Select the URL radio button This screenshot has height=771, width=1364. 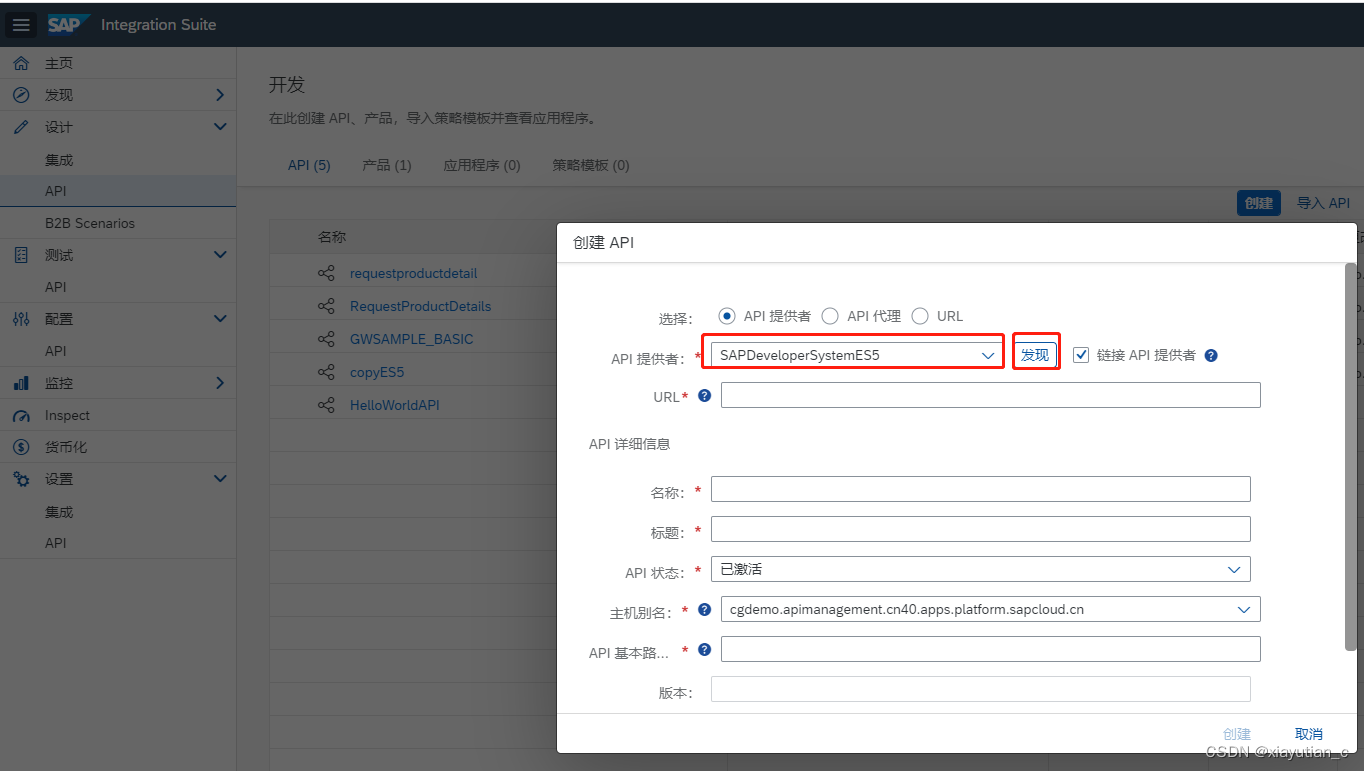point(920,316)
